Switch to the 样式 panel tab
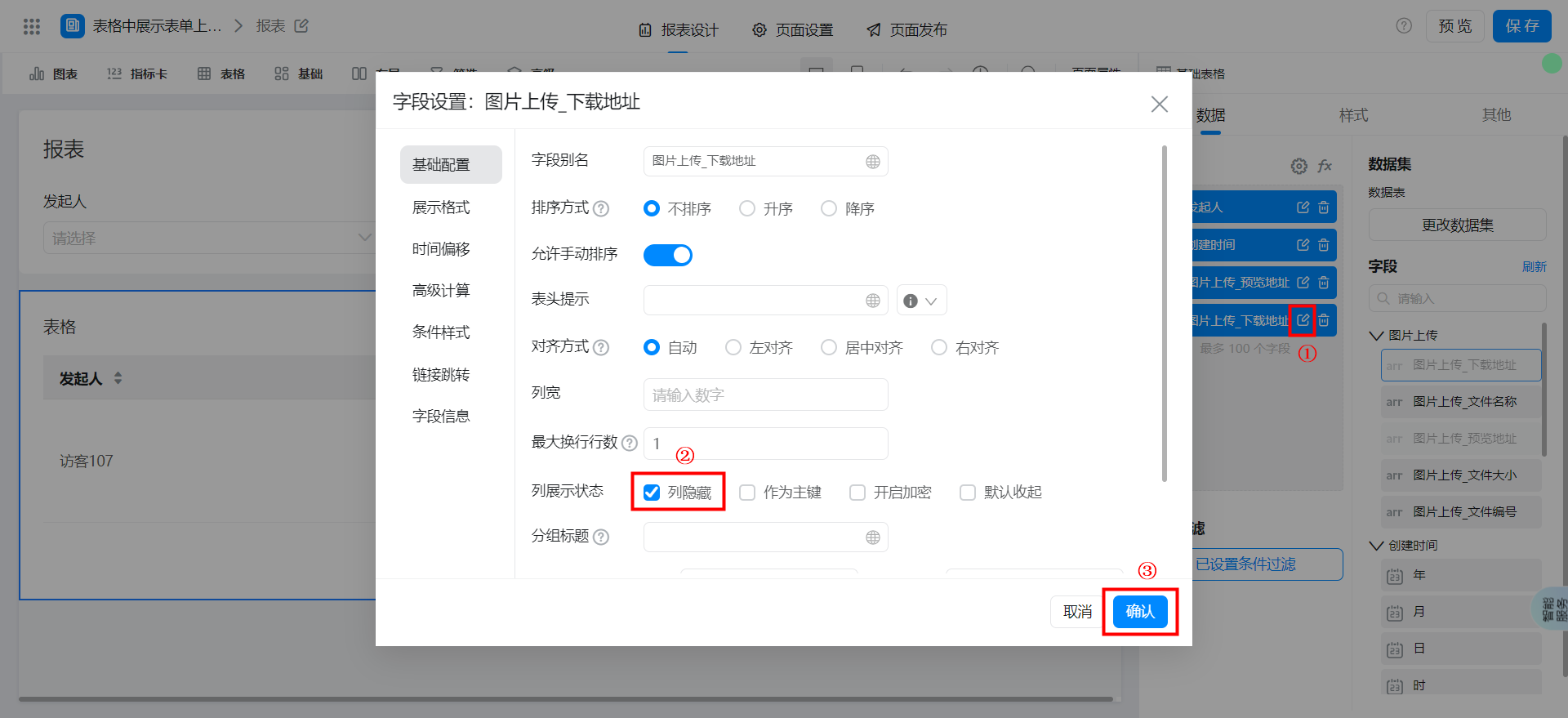 point(1353,115)
